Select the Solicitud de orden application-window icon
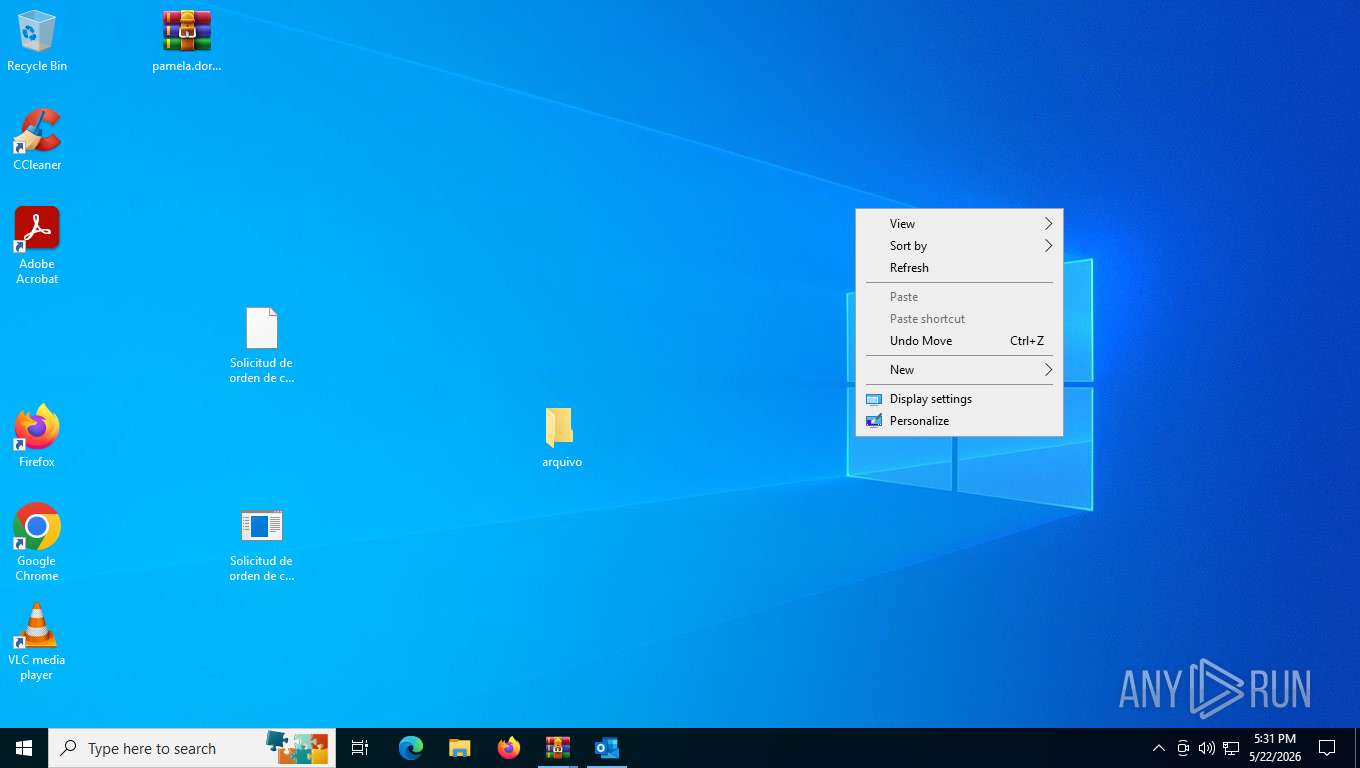This screenshot has width=1360, height=768. pos(261,544)
